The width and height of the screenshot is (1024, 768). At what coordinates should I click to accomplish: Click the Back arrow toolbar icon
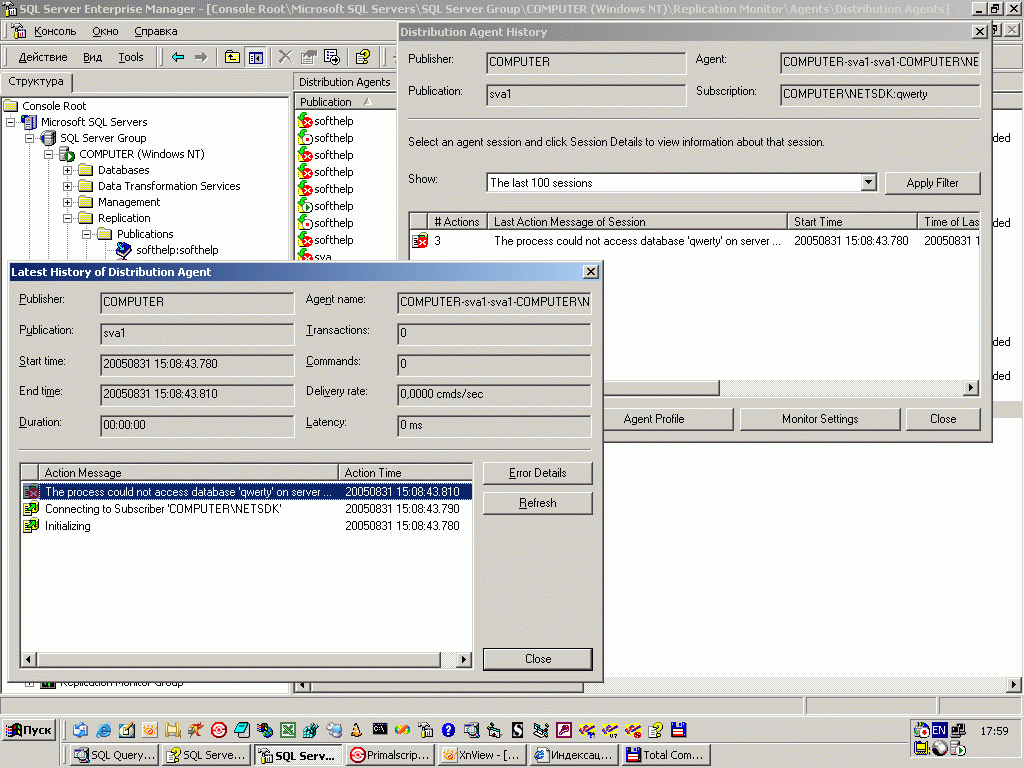point(178,57)
